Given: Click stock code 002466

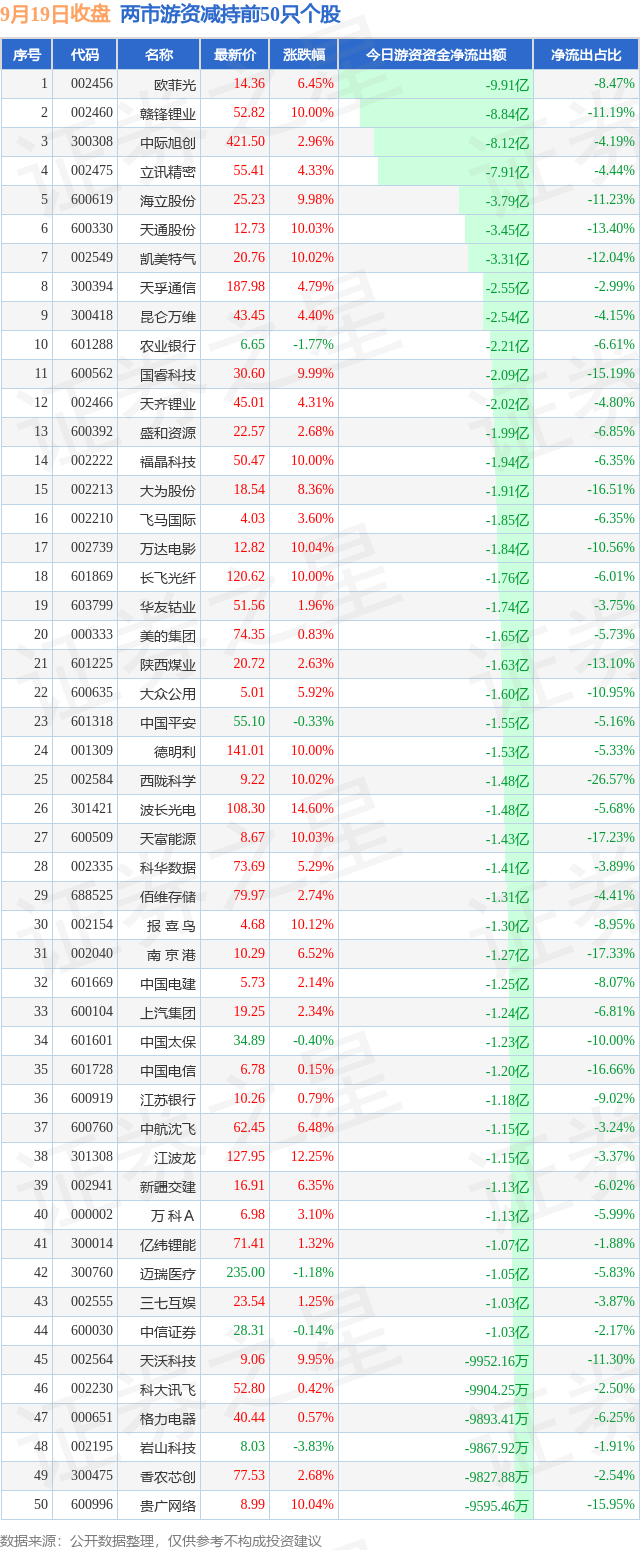Looking at the screenshot, I should [91, 403].
